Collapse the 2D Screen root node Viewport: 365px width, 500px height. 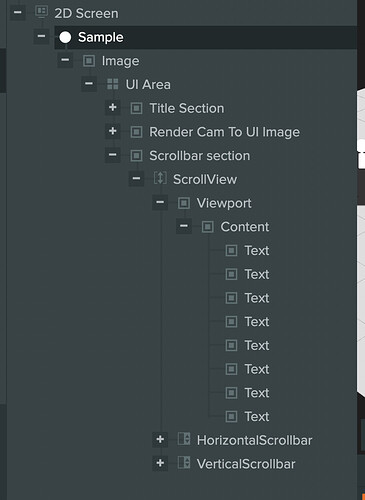click(18, 13)
